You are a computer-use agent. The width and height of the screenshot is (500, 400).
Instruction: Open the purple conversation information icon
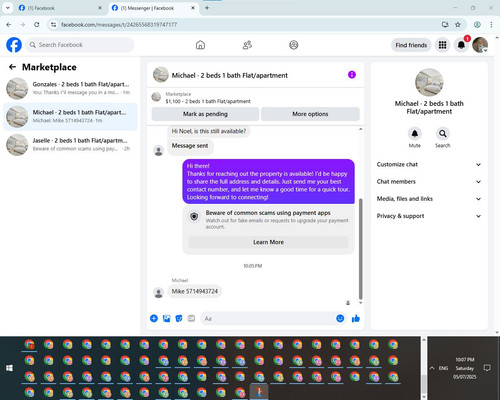coord(352,75)
